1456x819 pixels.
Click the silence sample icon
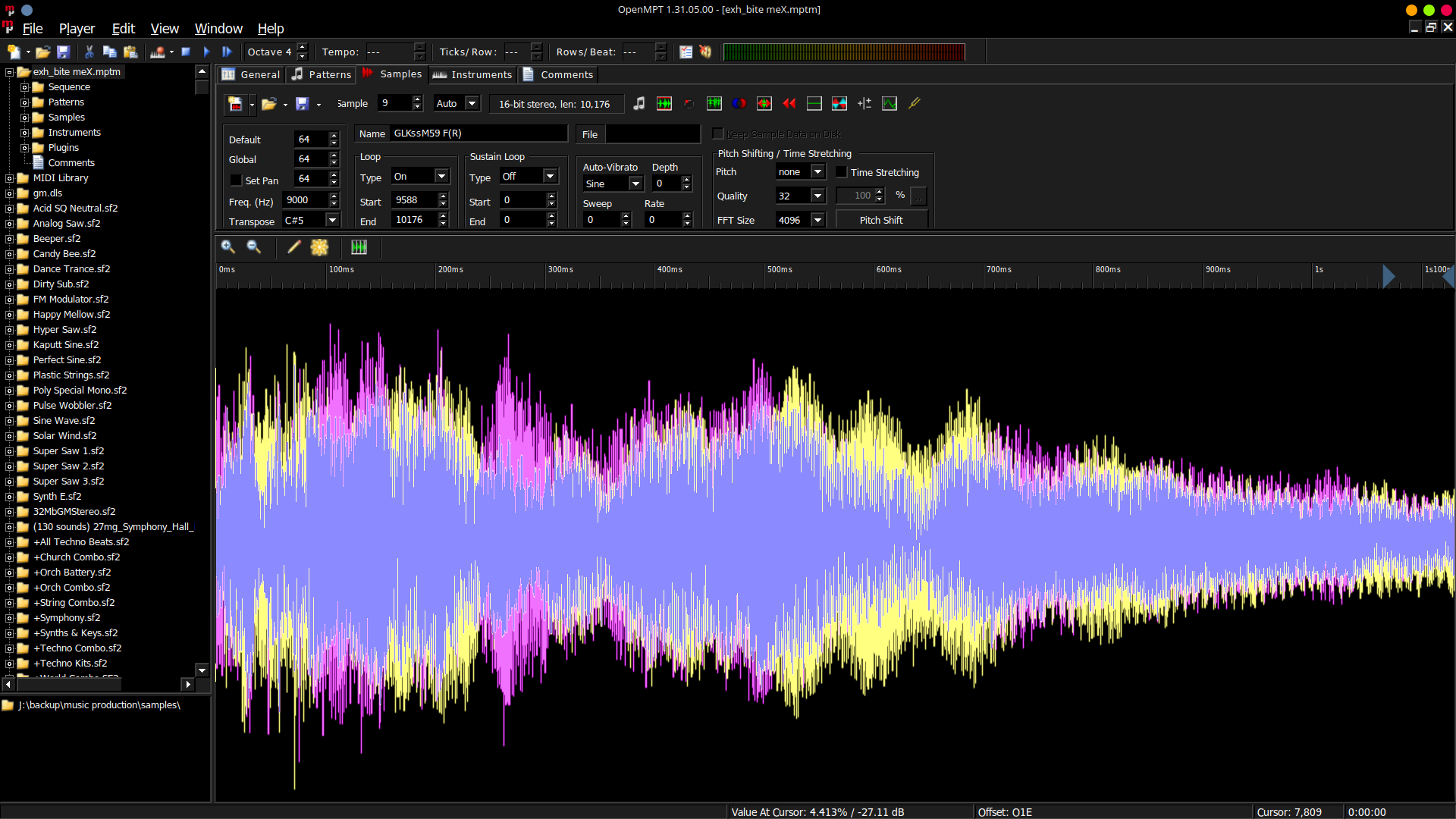(814, 103)
